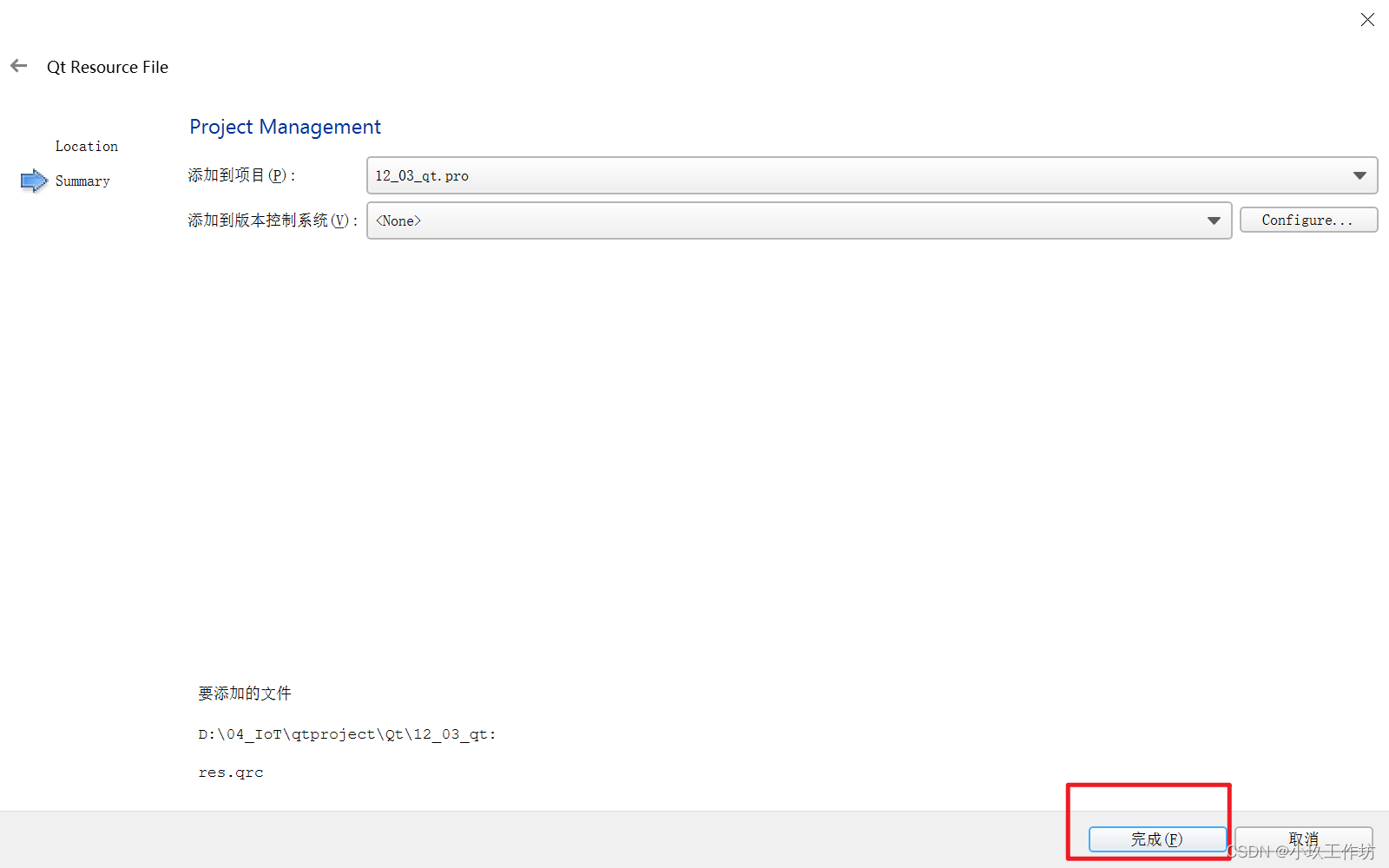The height and width of the screenshot is (868, 1389).
Task: Click the 添加到项目(P) label
Action: [x=241, y=175]
